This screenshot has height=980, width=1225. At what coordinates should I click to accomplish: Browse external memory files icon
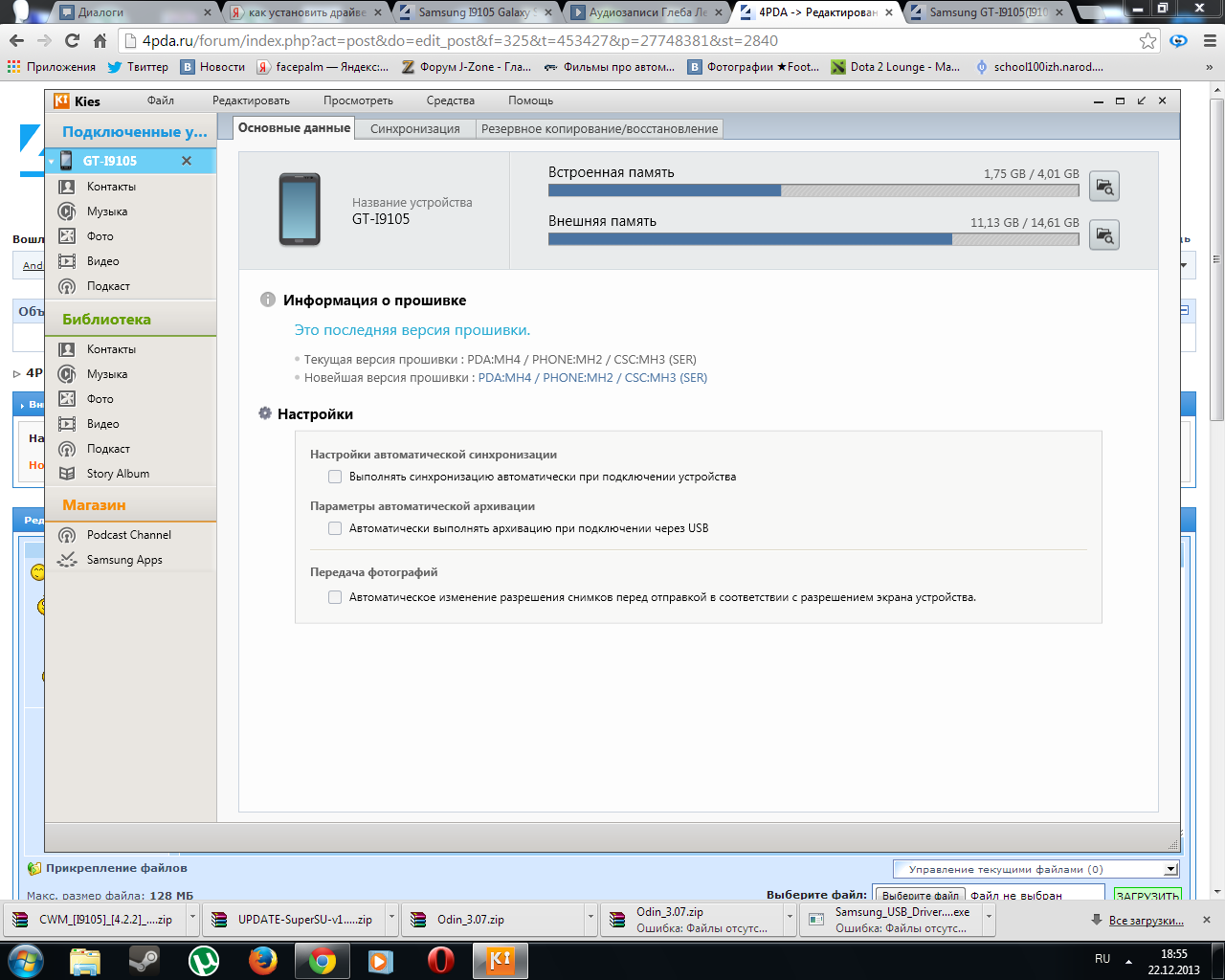click(x=1104, y=234)
